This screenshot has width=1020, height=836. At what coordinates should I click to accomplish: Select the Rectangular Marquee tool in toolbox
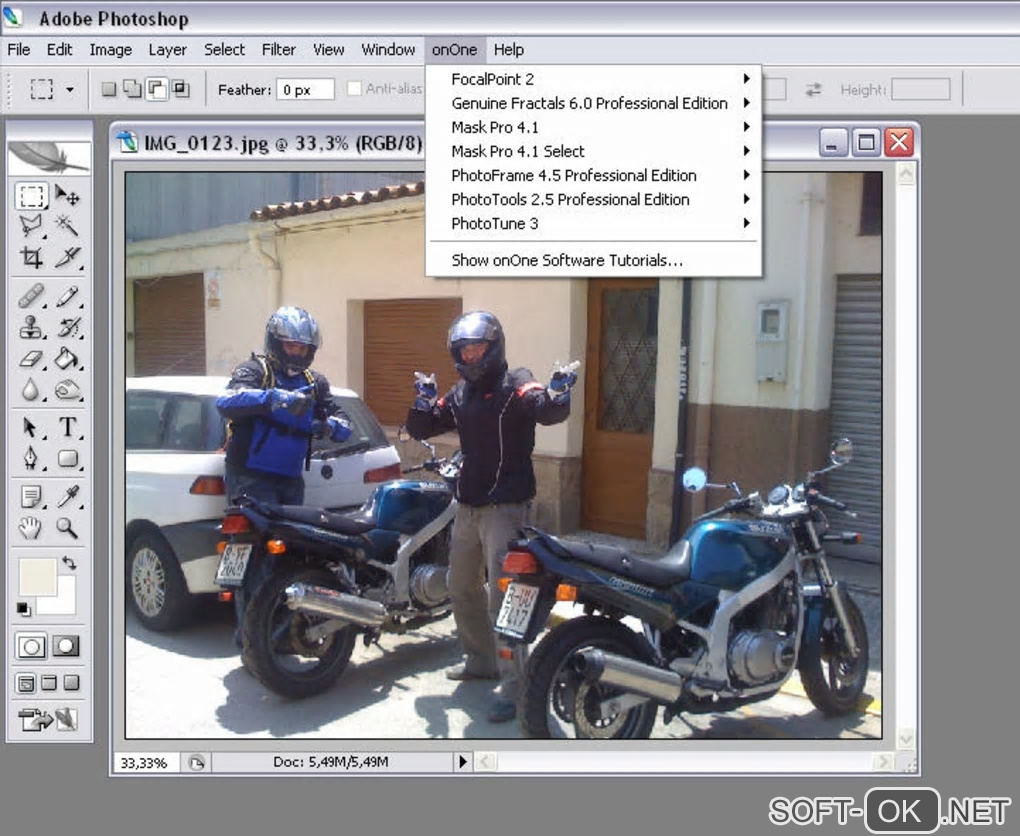click(31, 195)
